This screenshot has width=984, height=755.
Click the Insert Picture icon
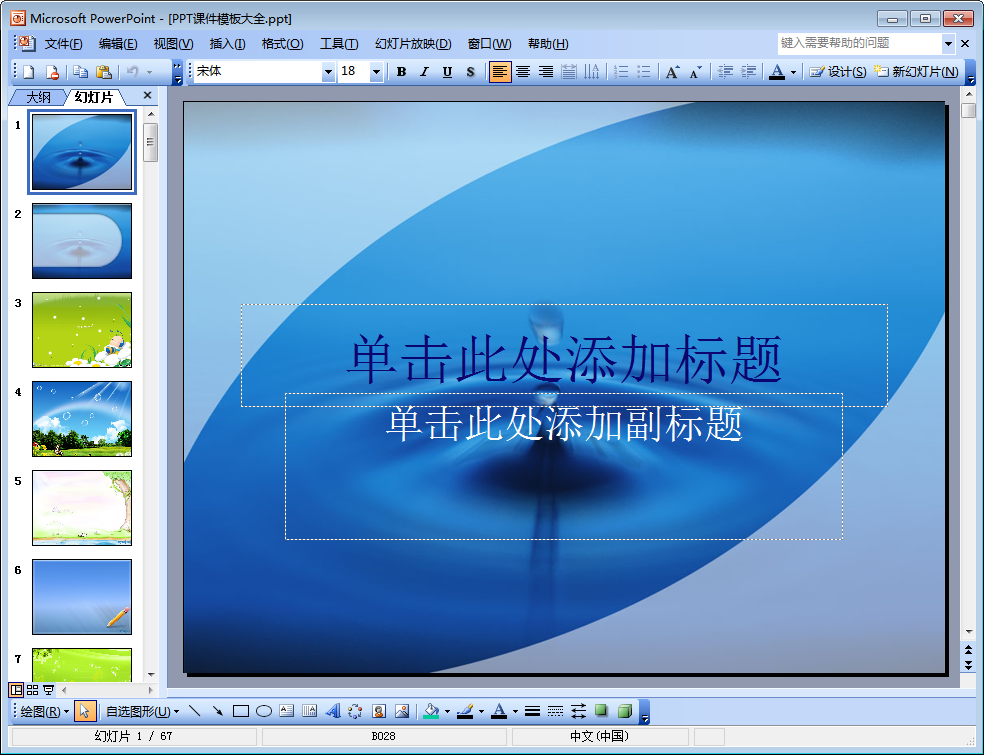click(x=402, y=711)
